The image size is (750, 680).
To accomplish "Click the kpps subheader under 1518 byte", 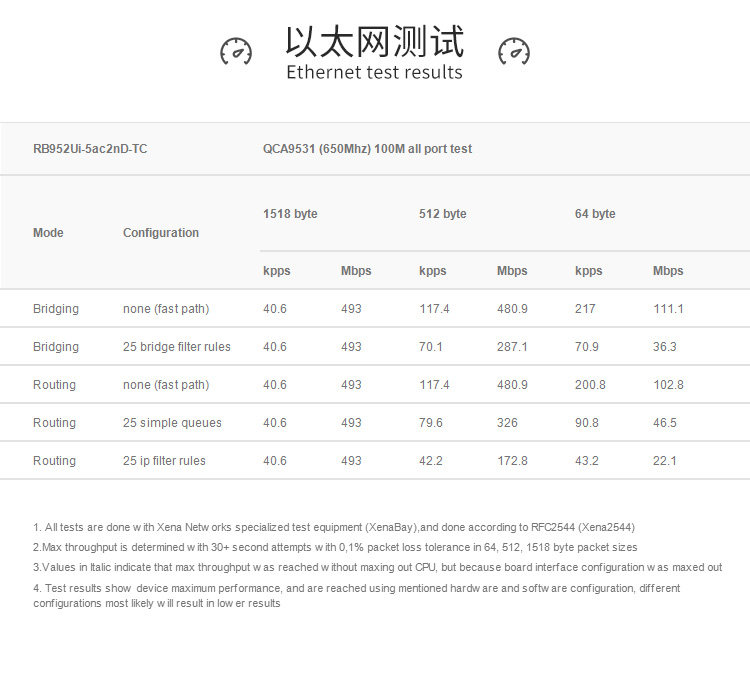I will [x=276, y=271].
